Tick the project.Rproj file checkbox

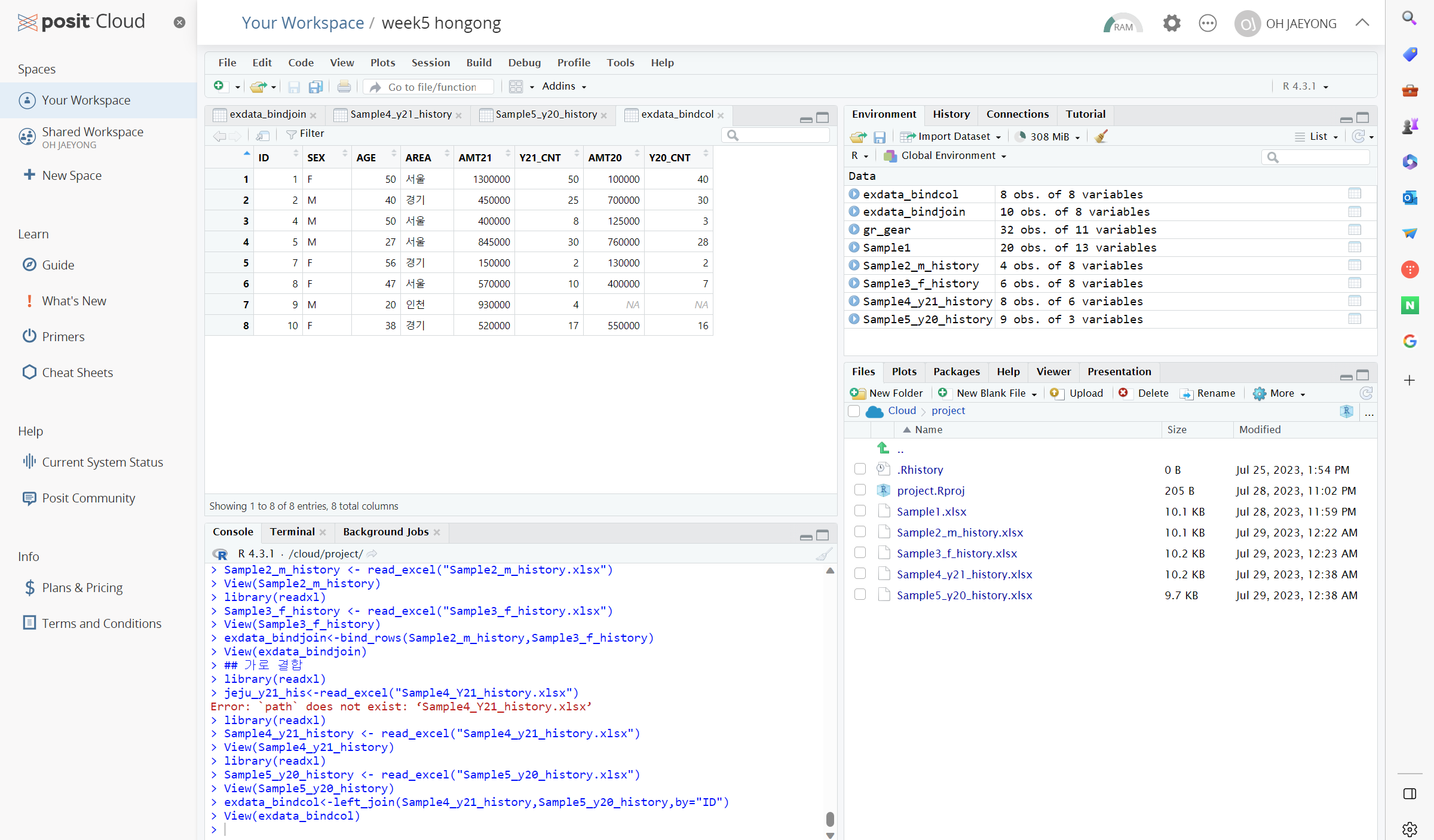point(860,490)
